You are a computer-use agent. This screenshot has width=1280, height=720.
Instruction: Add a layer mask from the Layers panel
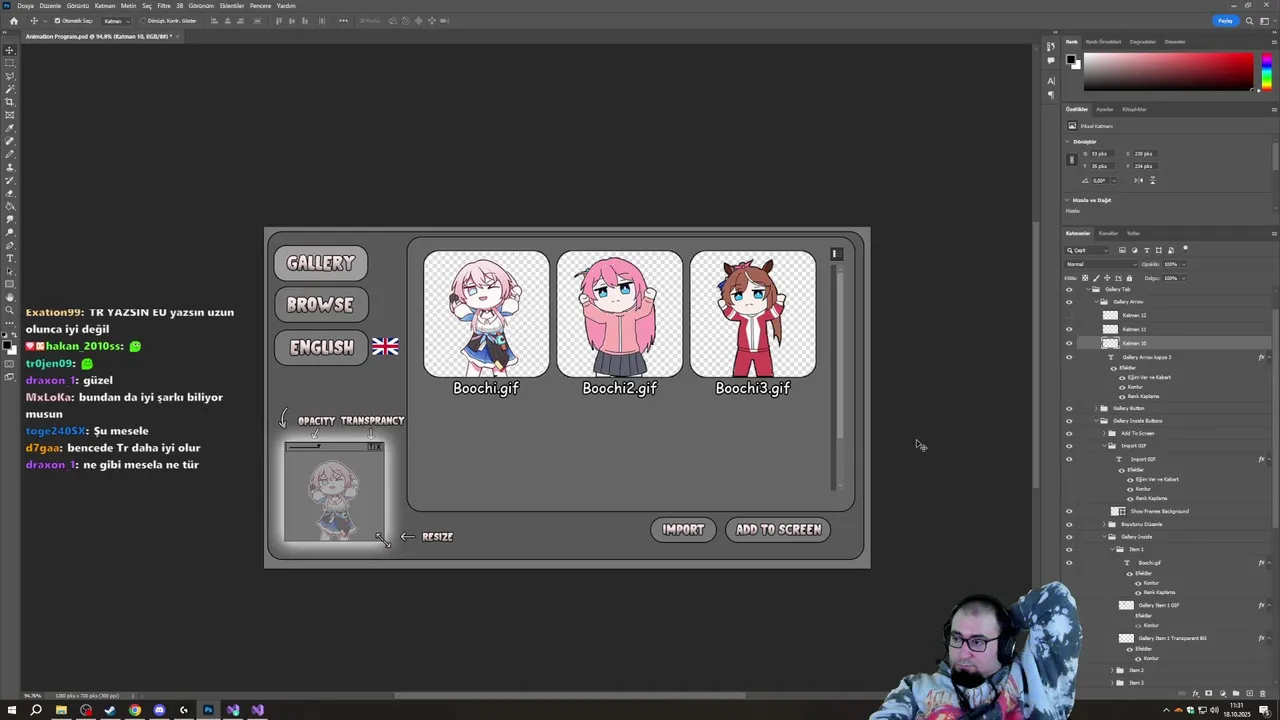coord(1208,693)
